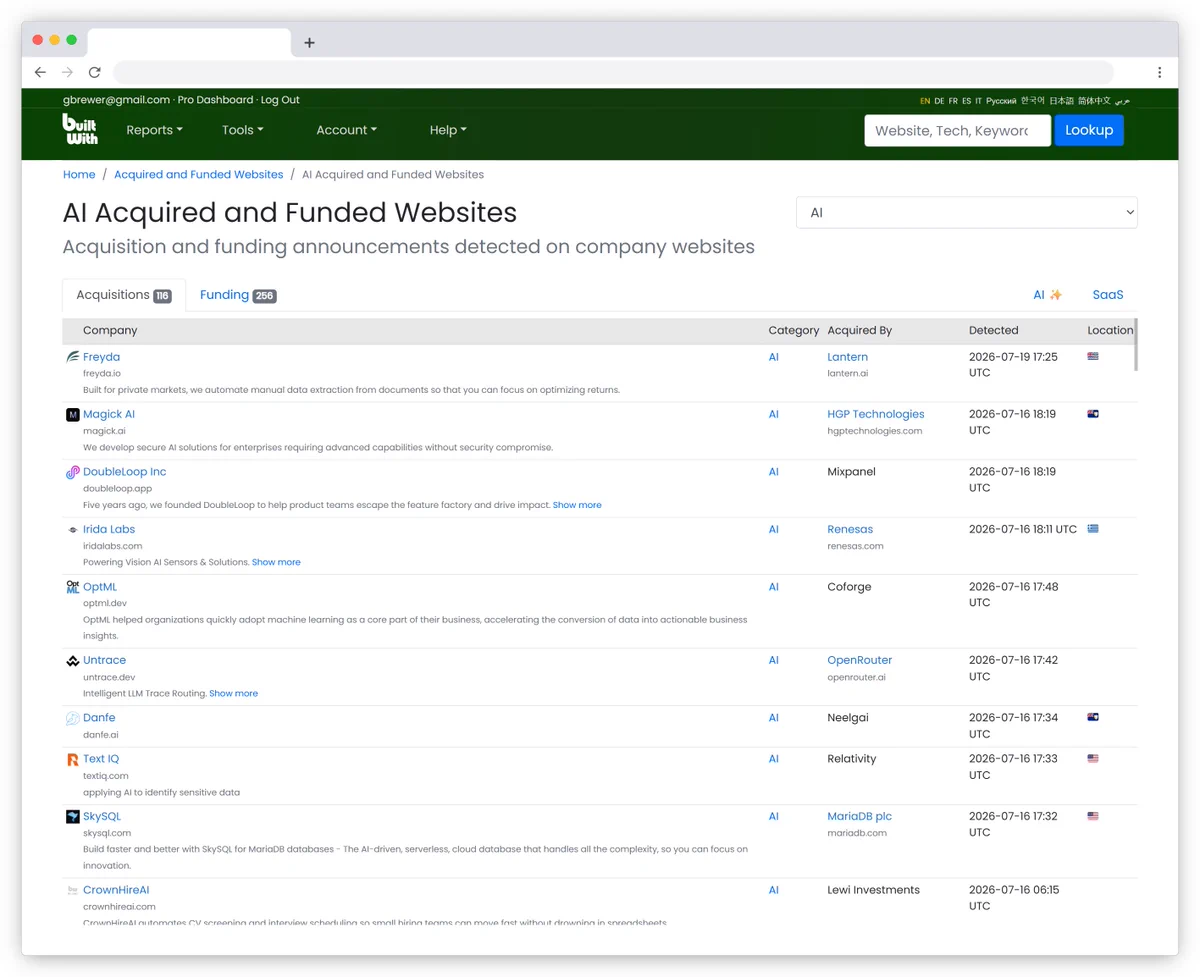Open Acquired and Funded Websites breadcrumb

tap(198, 174)
